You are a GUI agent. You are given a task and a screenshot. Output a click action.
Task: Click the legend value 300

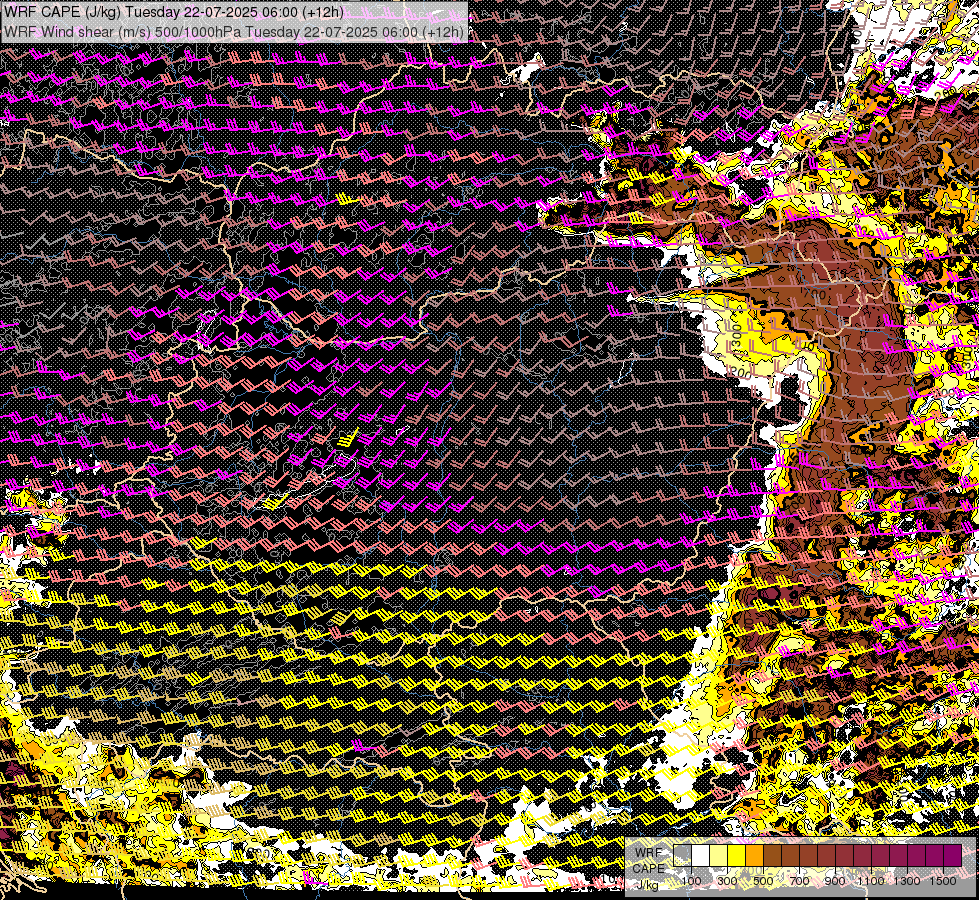[727, 881]
